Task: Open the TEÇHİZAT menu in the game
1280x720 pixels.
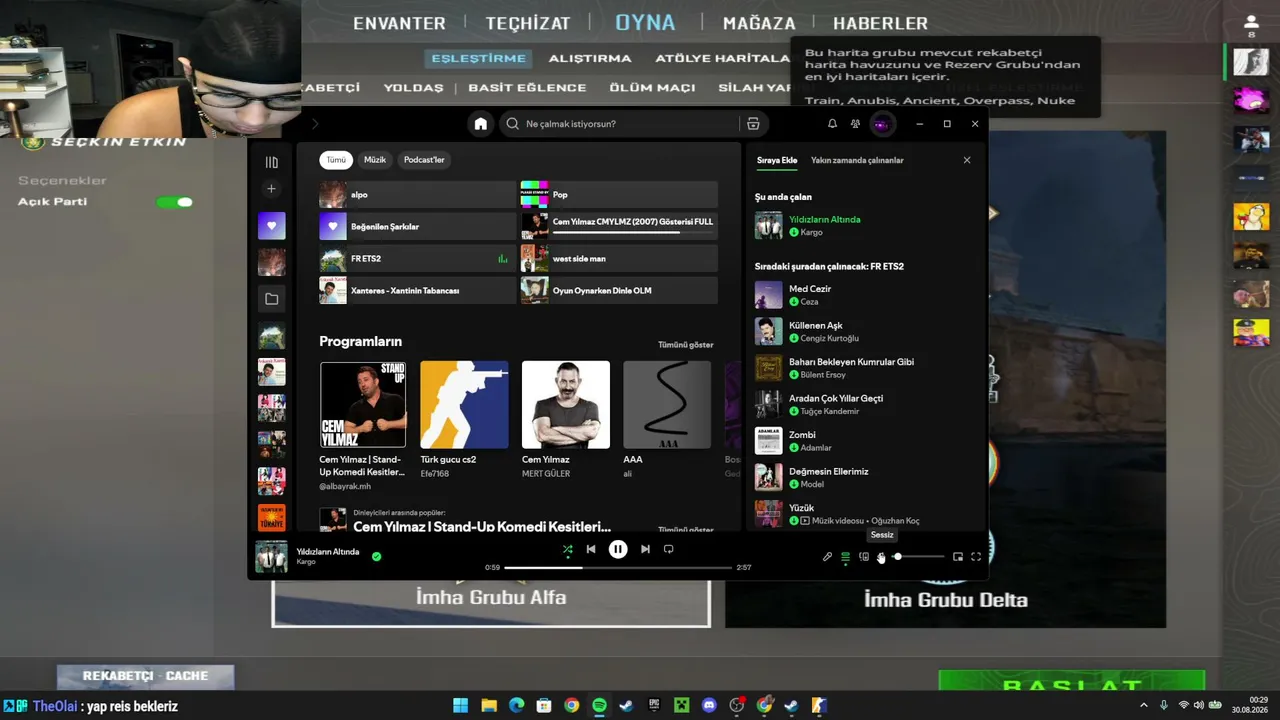Action: pyautogui.click(x=528, y=23)
